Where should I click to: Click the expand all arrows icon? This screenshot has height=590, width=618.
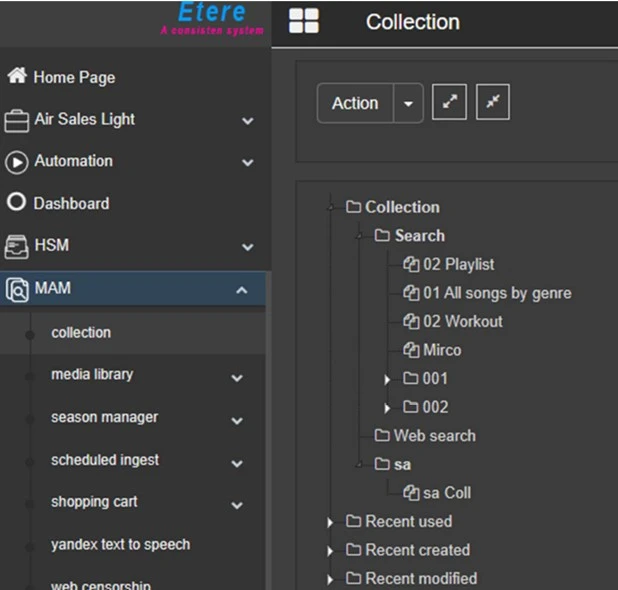click(449, 103)
